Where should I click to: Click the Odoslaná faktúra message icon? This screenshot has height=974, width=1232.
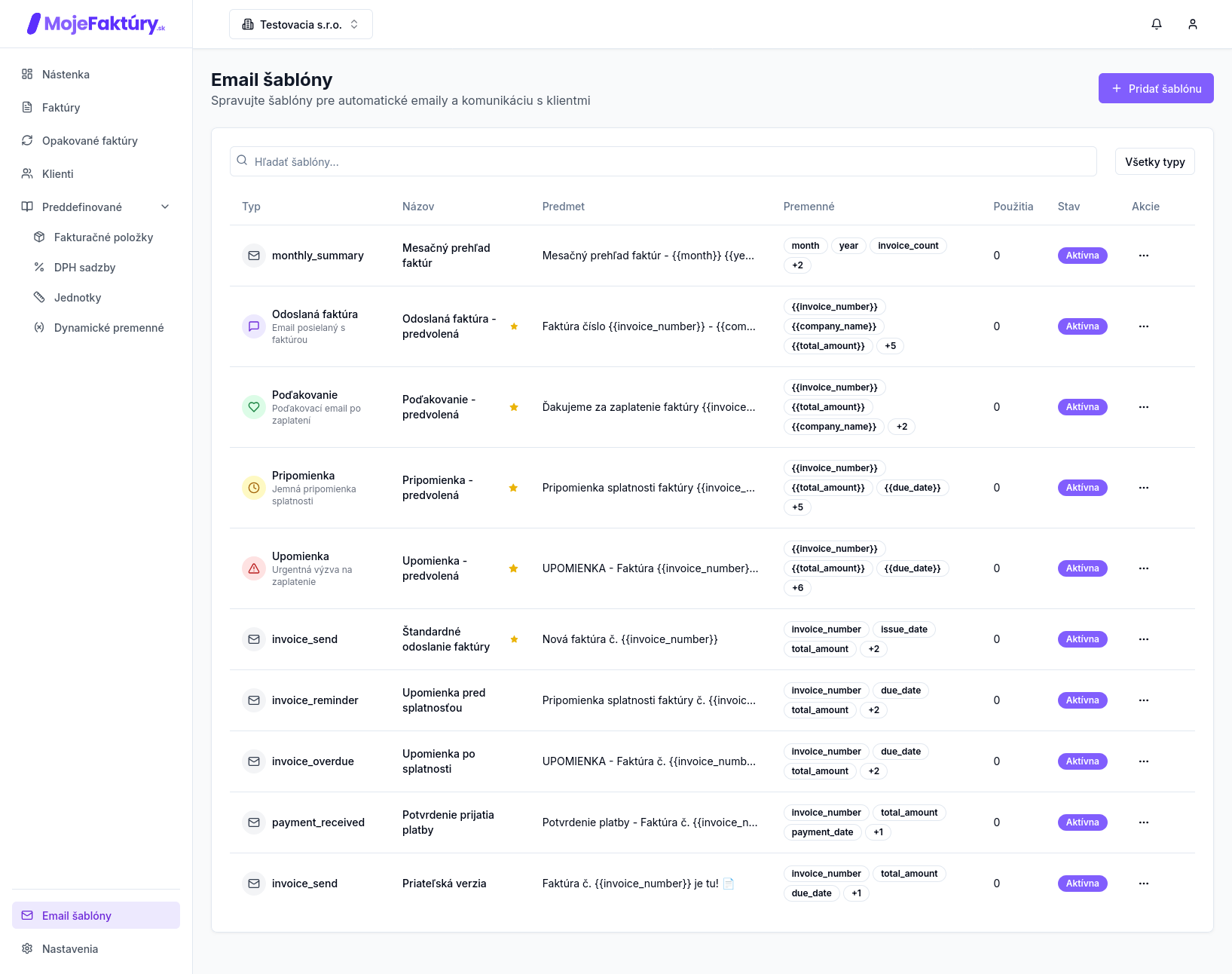(x=254, y=326)
